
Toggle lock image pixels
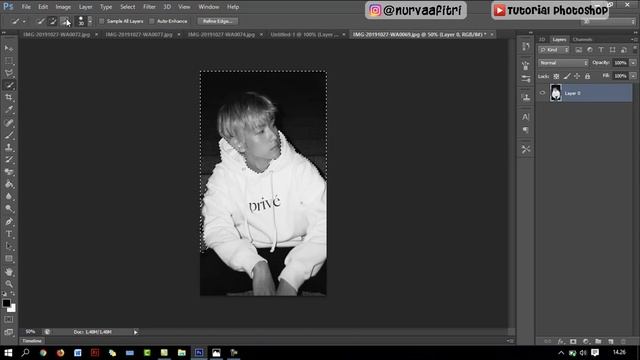click(567, 76)
